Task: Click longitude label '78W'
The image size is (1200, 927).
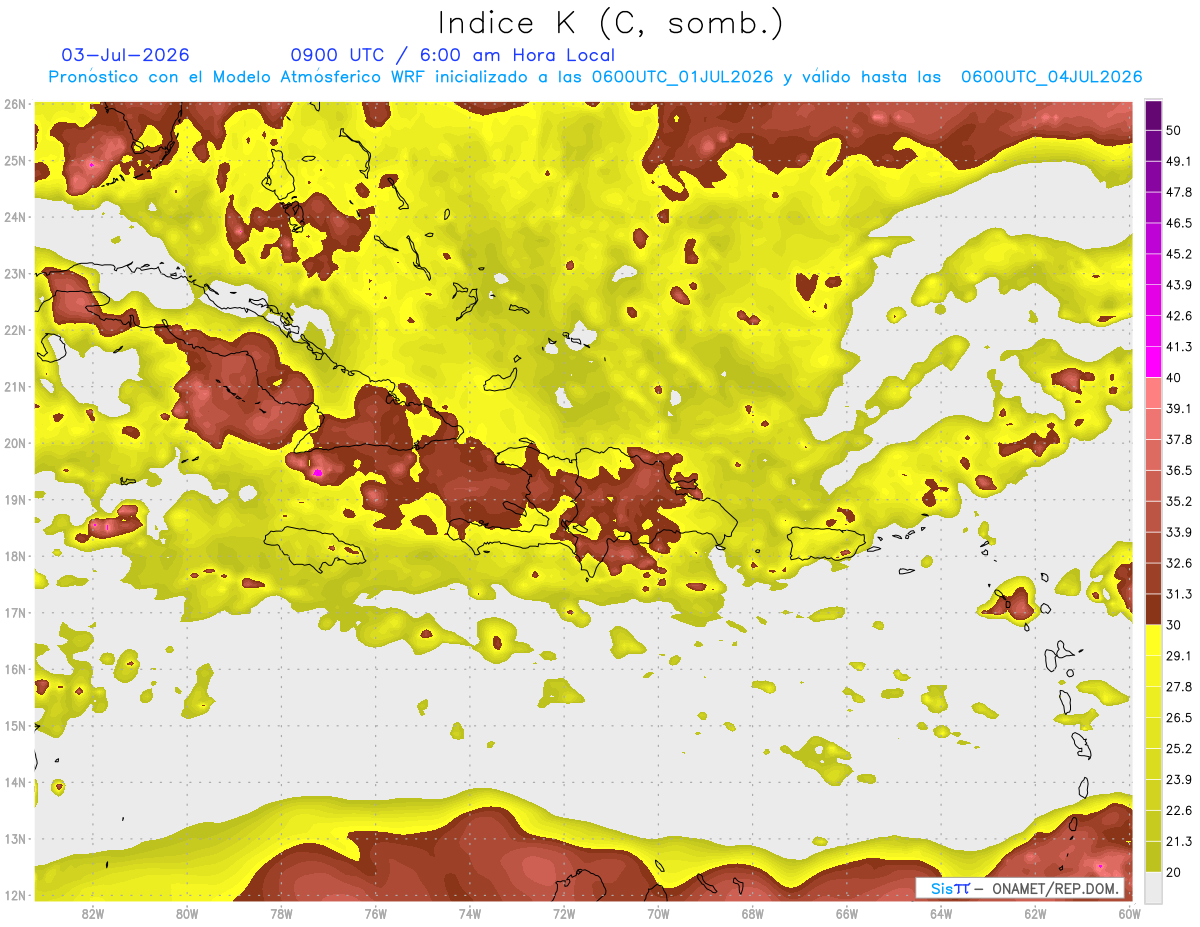Action: click(281, 914)
